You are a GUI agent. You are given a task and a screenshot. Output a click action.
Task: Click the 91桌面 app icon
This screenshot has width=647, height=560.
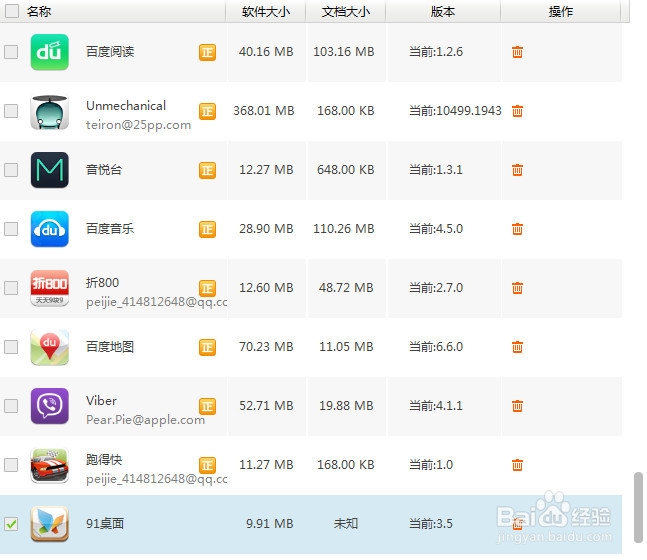coord(50,524)
